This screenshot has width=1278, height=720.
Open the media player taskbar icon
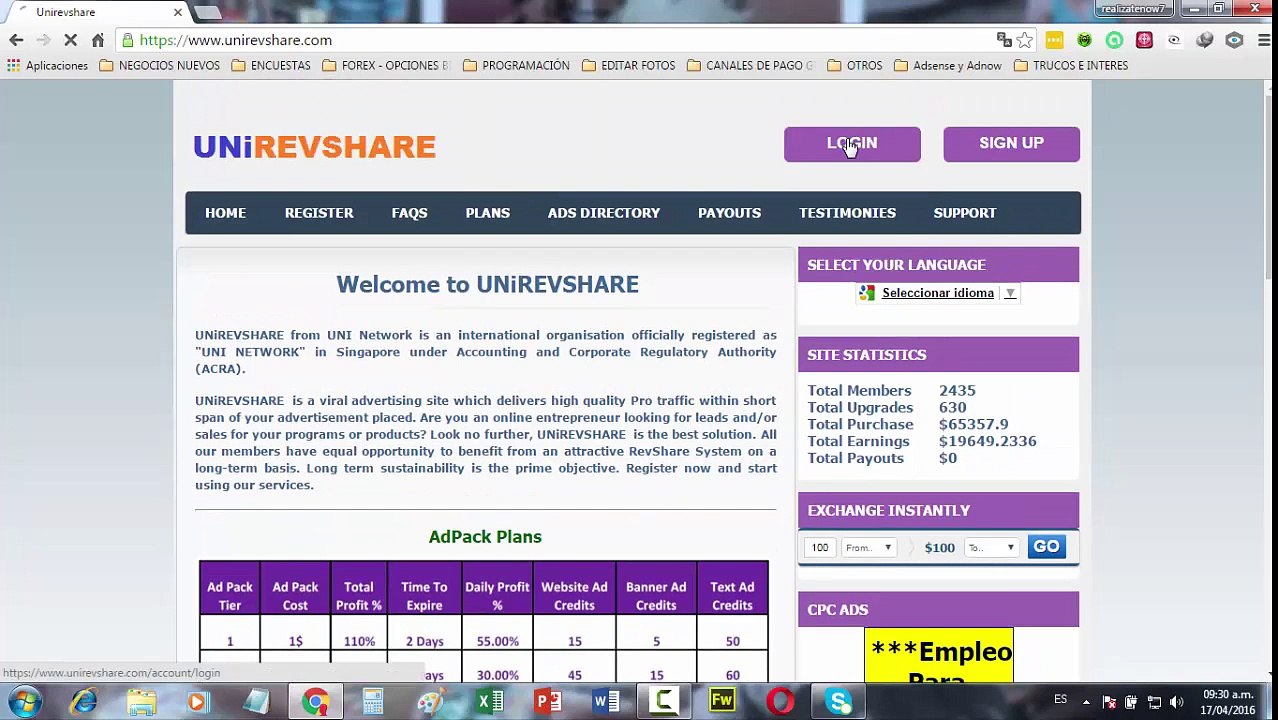click(x=197, y=701)
